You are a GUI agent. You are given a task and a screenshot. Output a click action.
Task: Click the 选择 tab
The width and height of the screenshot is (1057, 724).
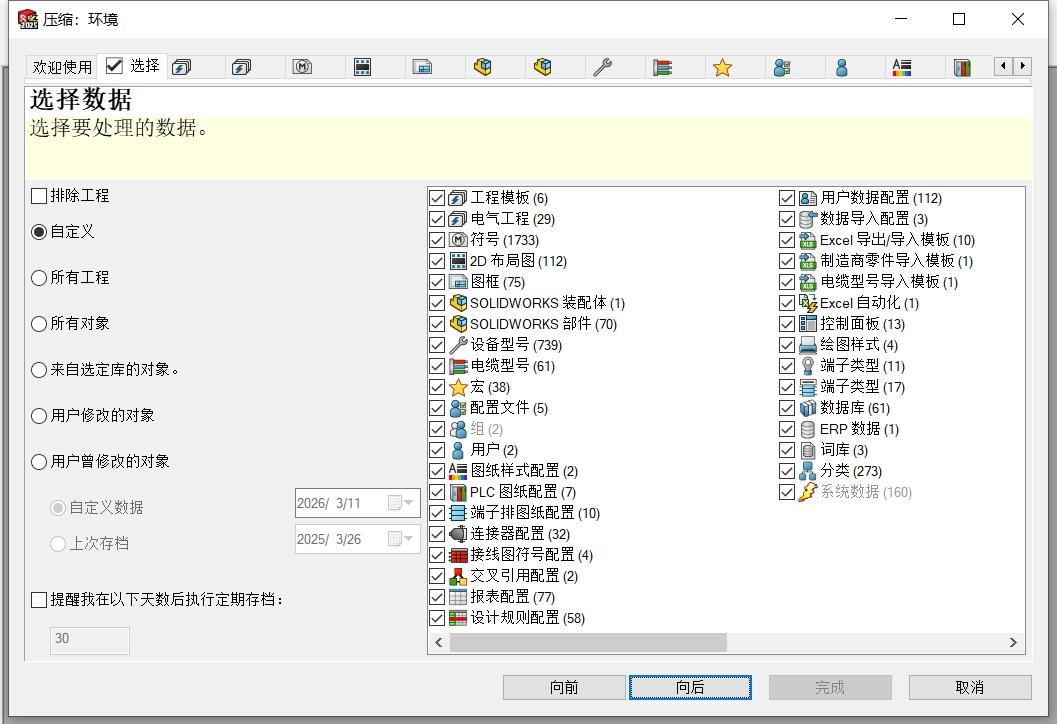133,66
